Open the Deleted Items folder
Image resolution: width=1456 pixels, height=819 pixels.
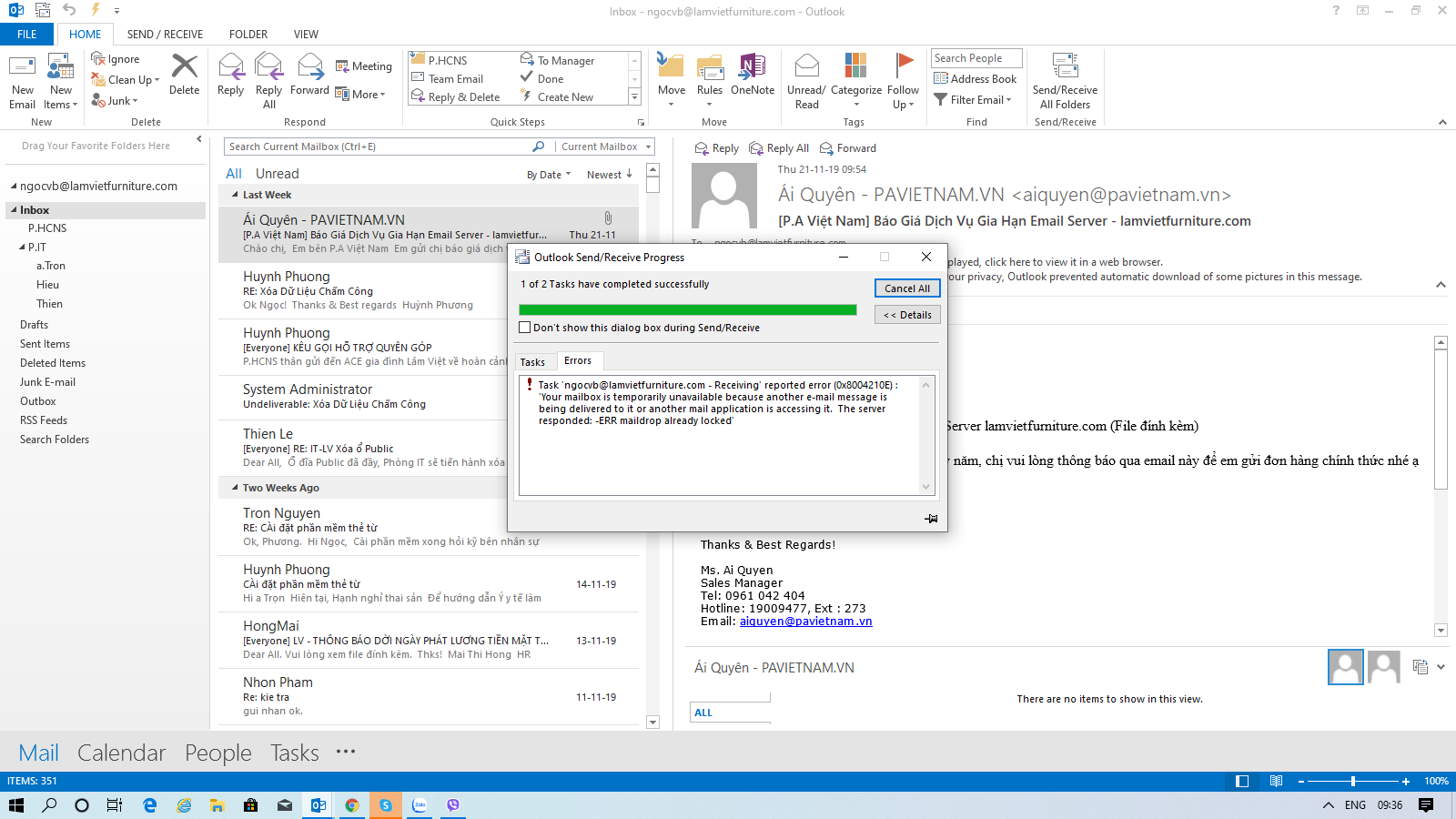click(x=53, y=363)
